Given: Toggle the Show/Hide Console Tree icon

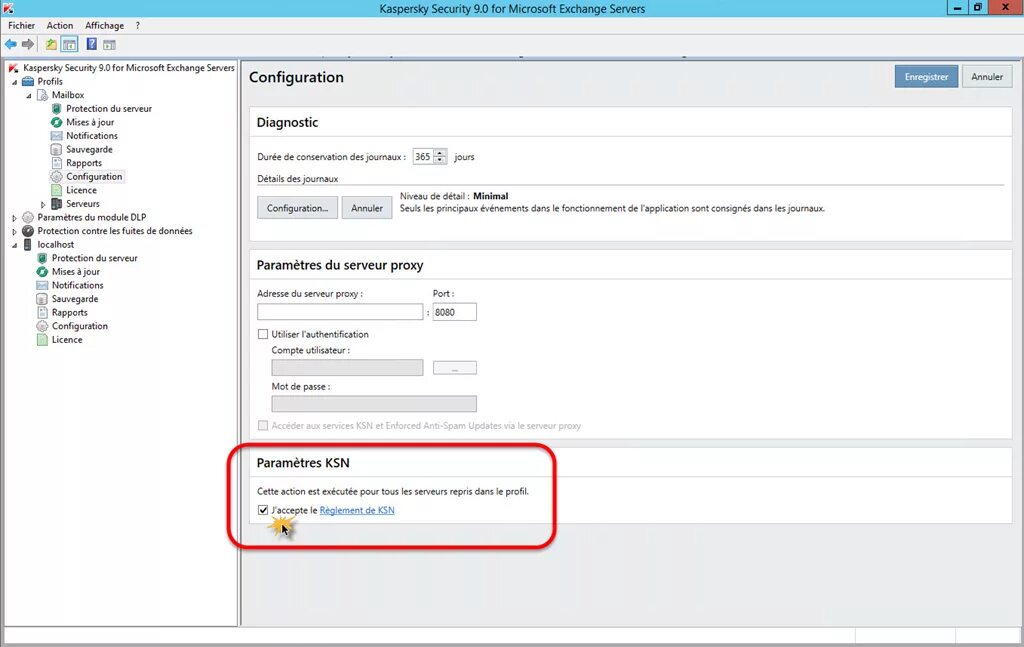Looking at the screenshot, I should [x=69, y=44].
